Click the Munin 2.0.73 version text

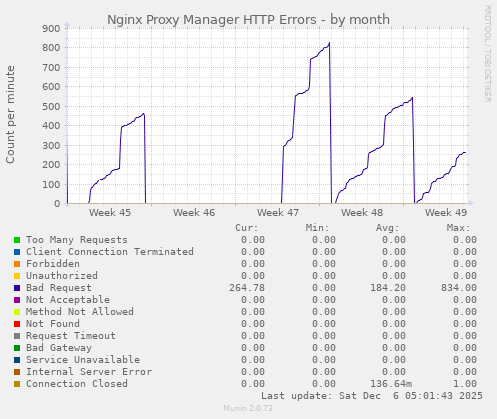(x=248, y=408)
